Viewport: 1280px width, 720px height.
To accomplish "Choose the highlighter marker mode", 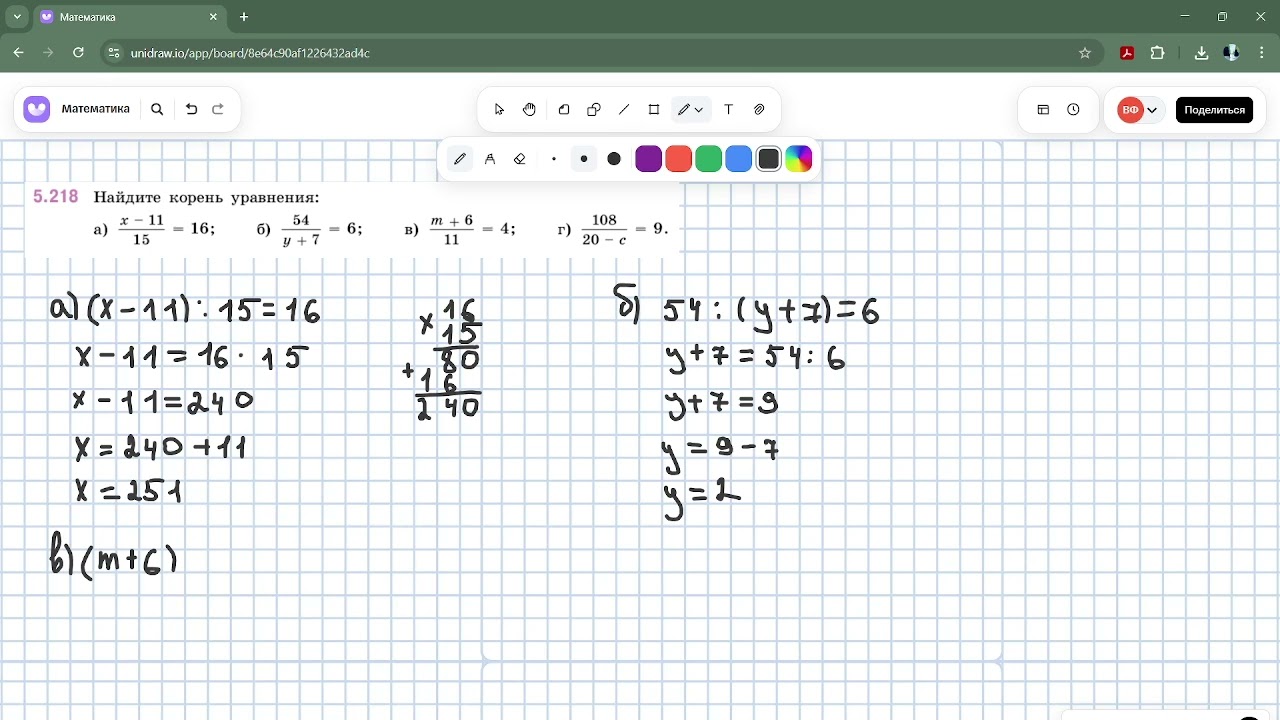I will click(490, 159).
